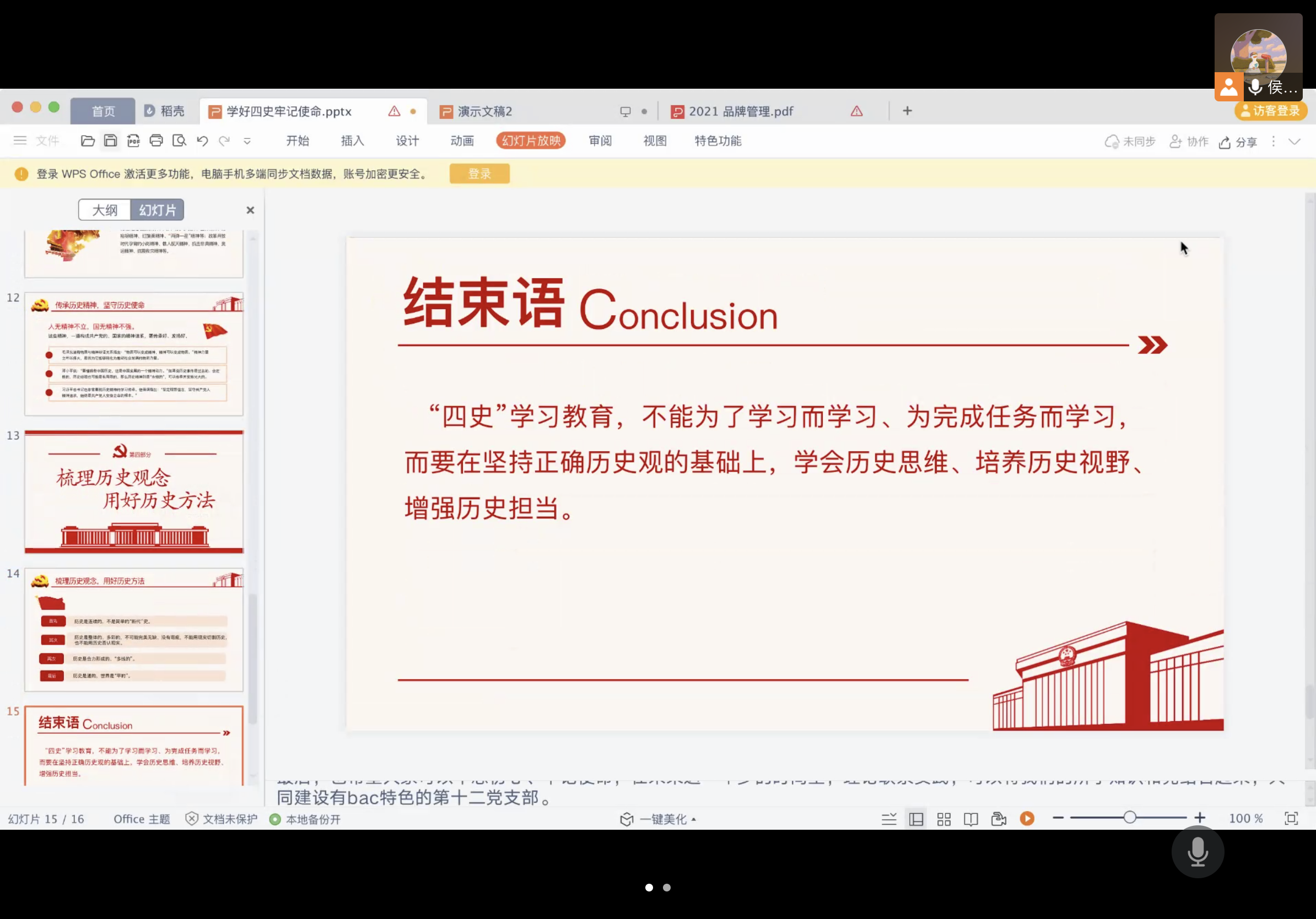Export to PDF using the toolbar icon
The width and height of the screenshot is (1316, 919).
click(133, 141)
